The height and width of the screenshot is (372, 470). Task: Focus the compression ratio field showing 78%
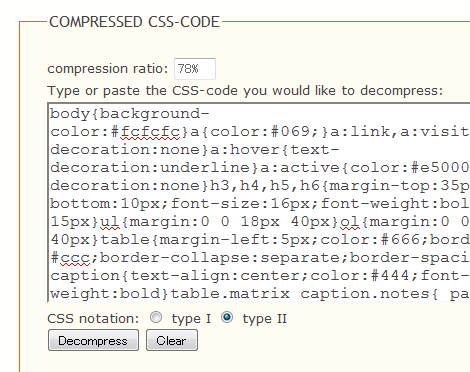pos(195,69)
